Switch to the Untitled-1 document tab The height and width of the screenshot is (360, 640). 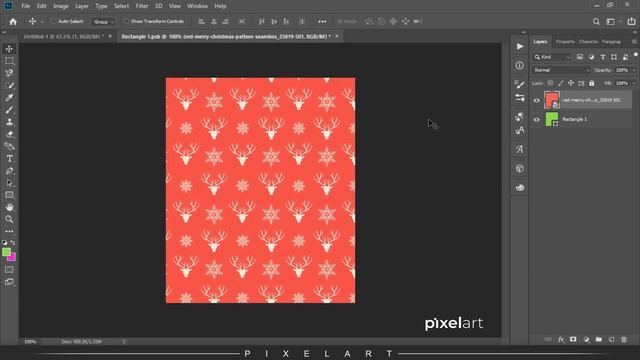[63, 36]
